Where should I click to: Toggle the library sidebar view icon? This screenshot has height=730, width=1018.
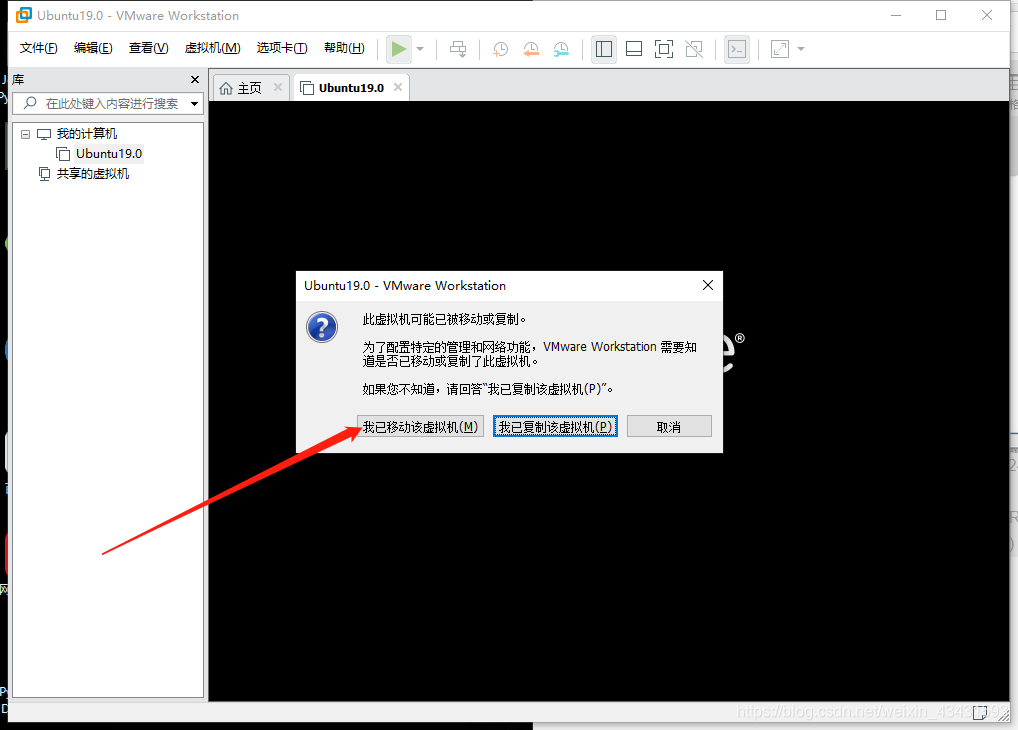[604, 49]
